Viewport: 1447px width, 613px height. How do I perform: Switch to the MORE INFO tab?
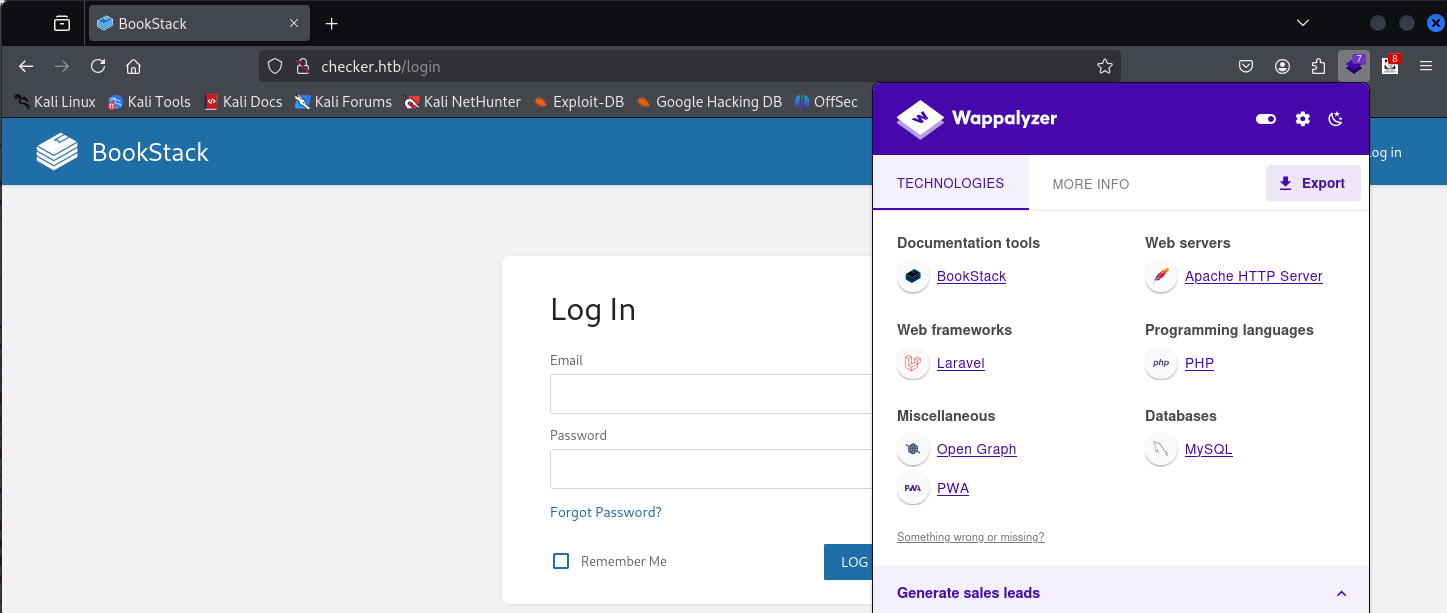coord(1090,184)
